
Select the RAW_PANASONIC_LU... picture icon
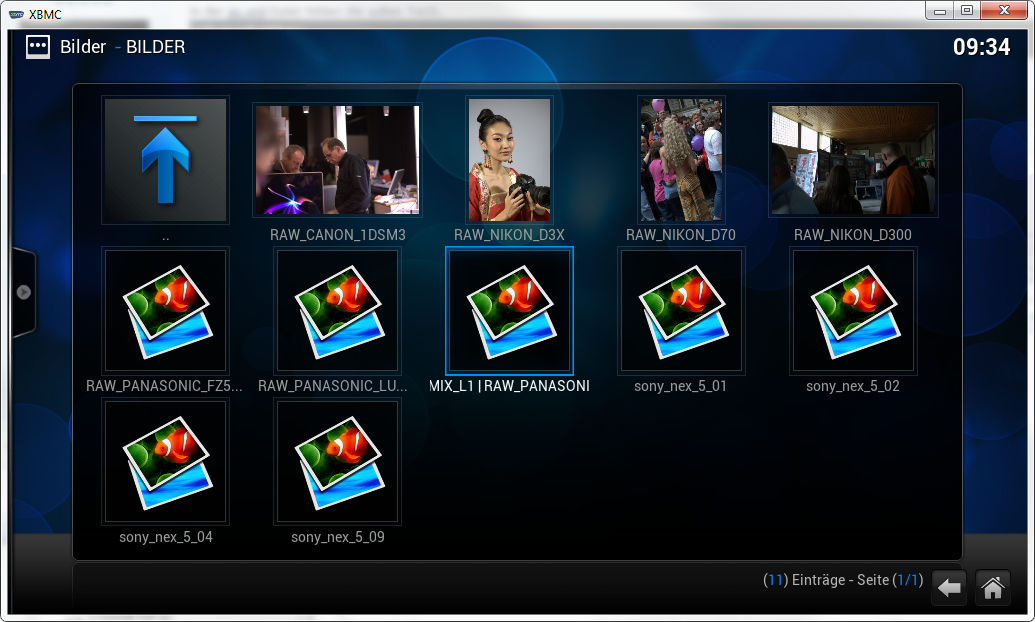pyautogui.click(x=337, y=311)
